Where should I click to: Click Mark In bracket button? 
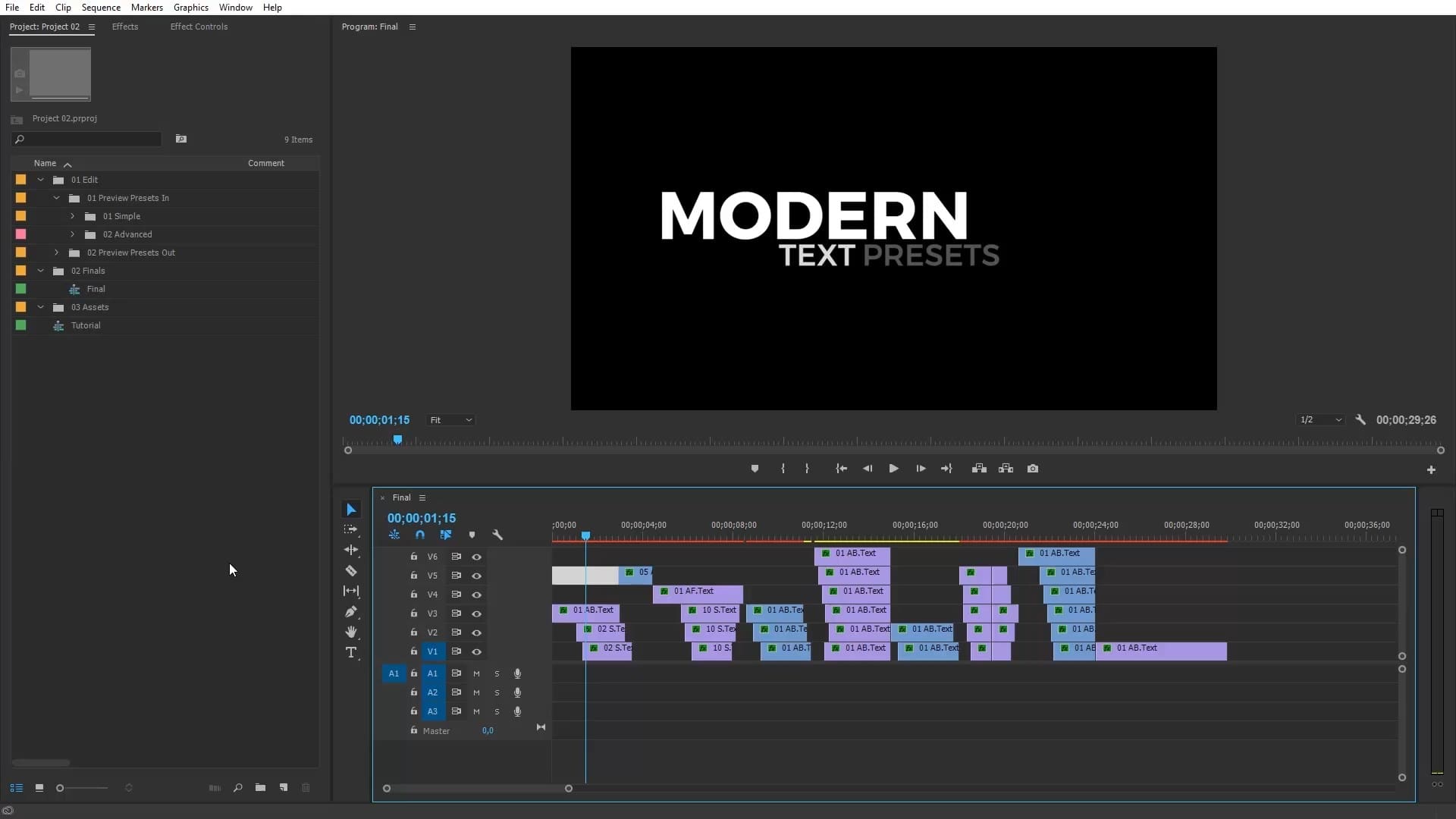click(783, 469)
